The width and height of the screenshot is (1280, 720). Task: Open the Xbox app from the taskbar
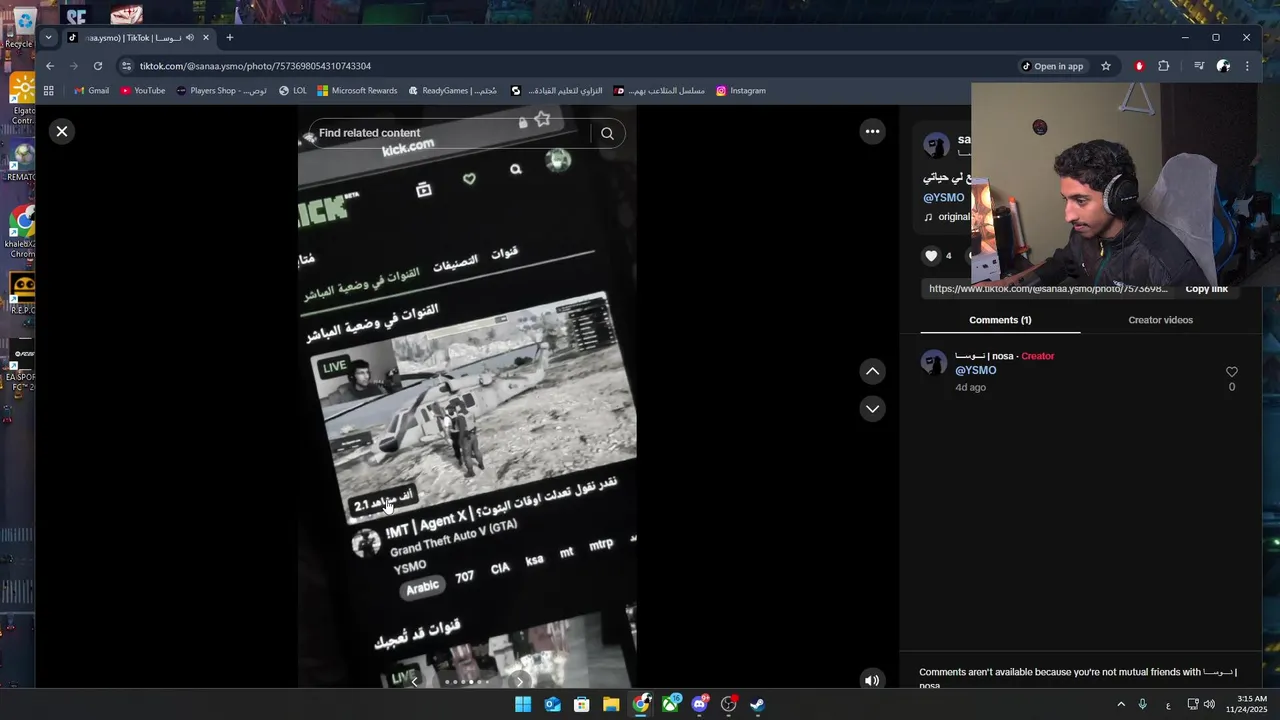[x=670, y=704]
